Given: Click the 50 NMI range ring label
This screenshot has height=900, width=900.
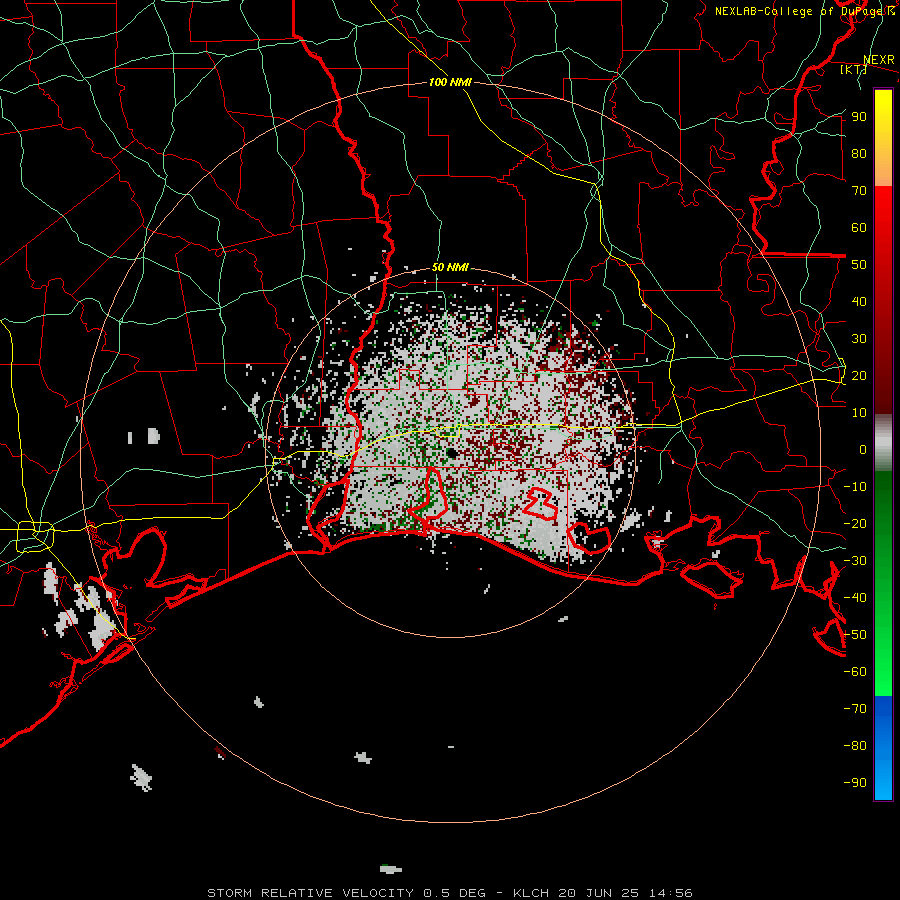Looking at the screenshot, I should [450, 267].
